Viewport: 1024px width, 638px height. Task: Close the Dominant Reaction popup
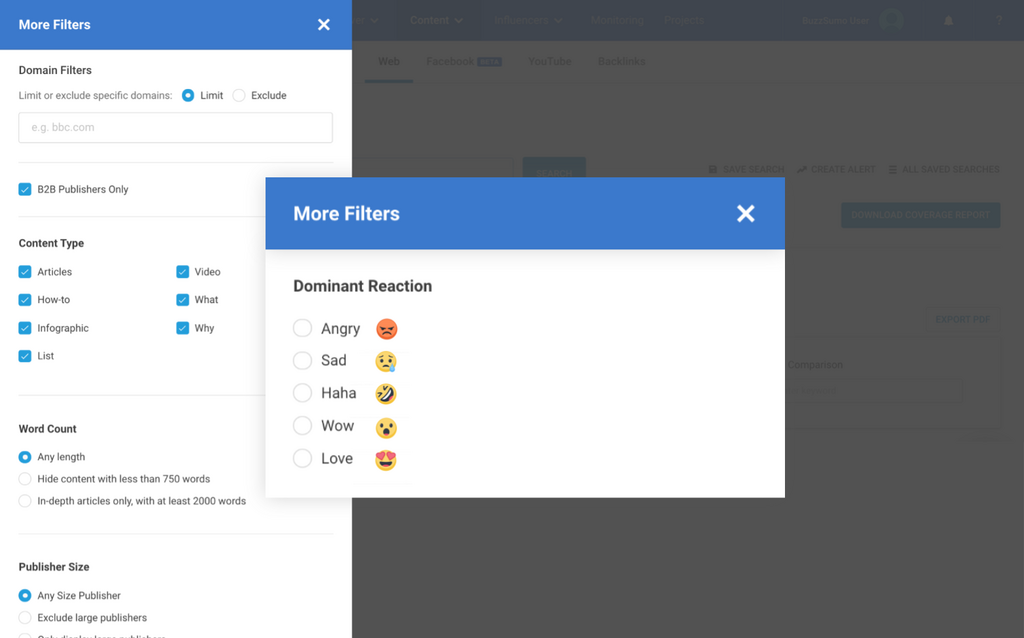pyautogui.click(x=745, y=213)
